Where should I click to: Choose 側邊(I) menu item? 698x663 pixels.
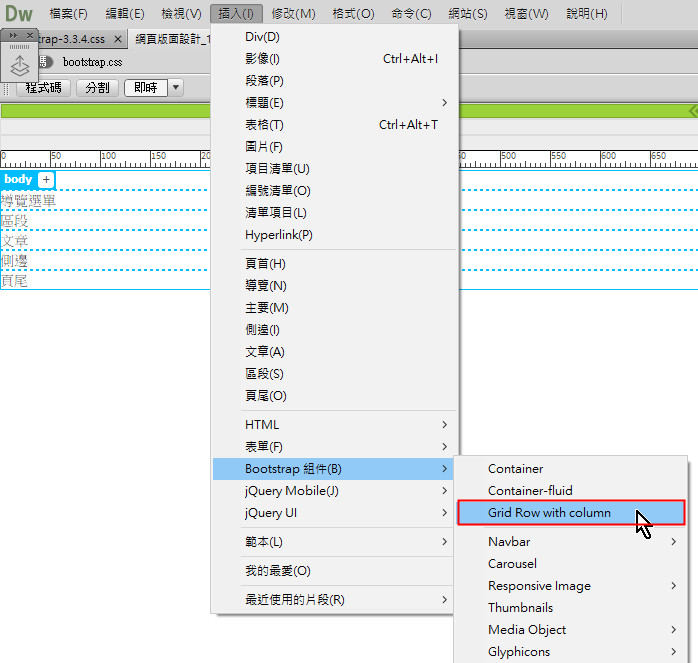pos(335,330)
